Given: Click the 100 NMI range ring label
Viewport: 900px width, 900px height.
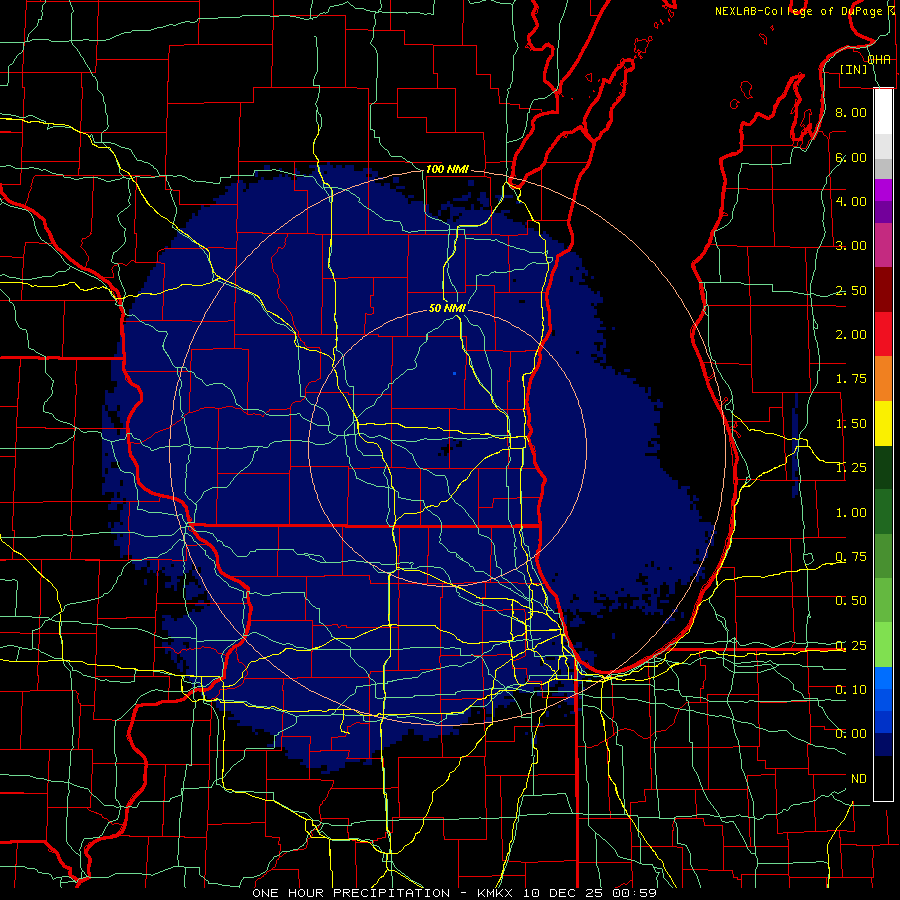Looking at the screenshot, I should (x=447, y=169).
